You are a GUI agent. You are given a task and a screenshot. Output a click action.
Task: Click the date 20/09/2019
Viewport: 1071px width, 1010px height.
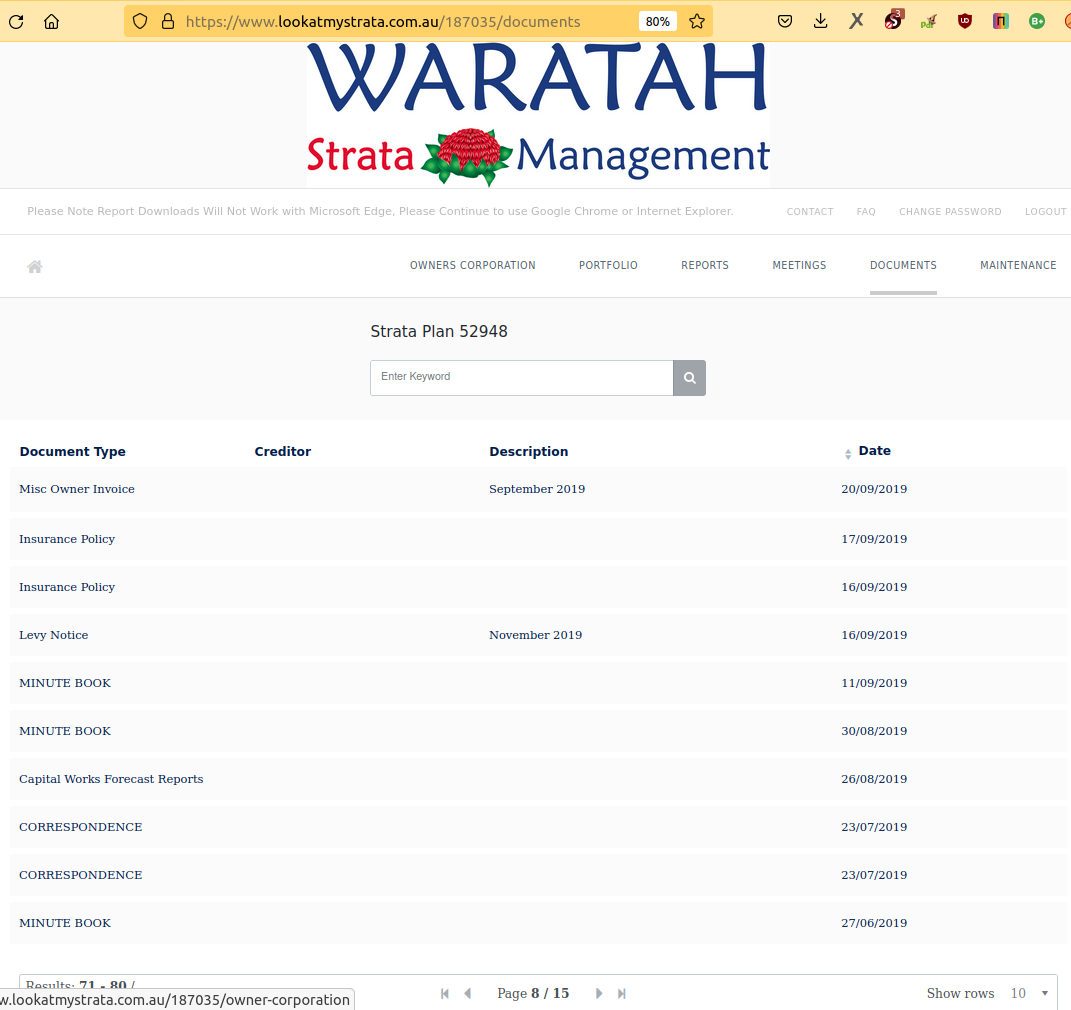tap(874, 489)
